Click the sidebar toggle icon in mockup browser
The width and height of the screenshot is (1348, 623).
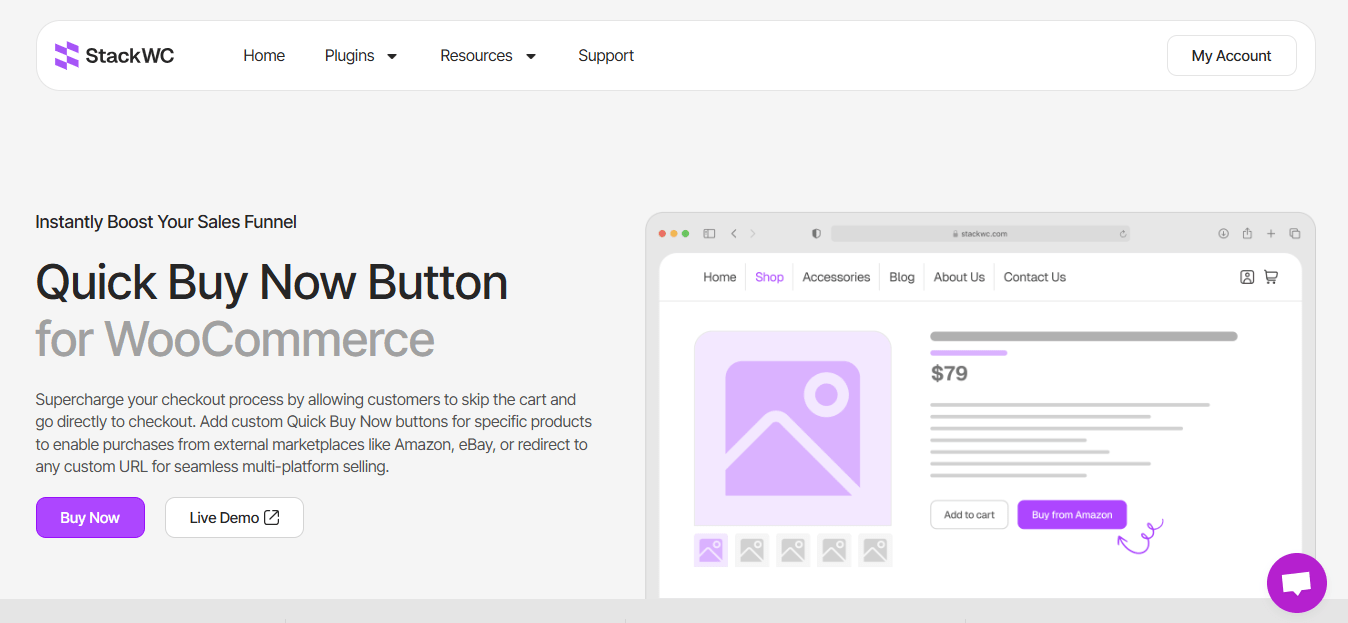point(709,234)
